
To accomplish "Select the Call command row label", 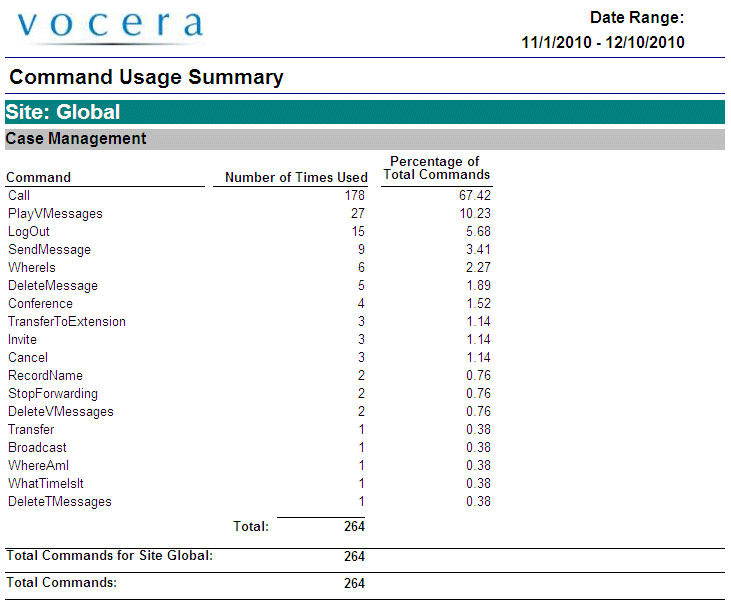I will coord(19,196).
